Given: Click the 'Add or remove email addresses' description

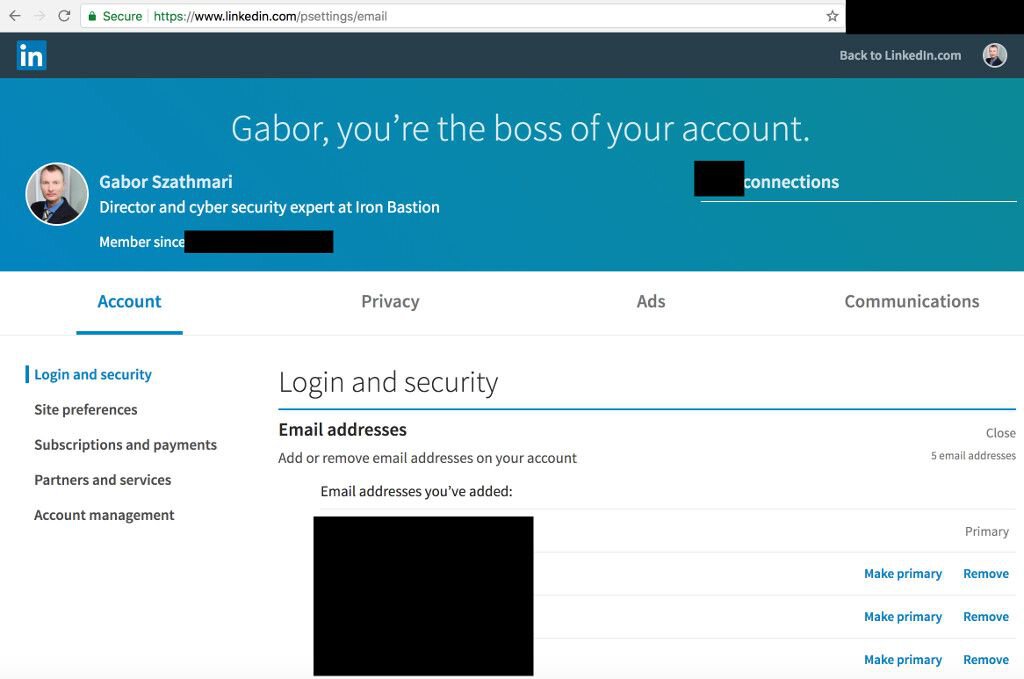Looking at the screenshot, I should pos(428,458).
